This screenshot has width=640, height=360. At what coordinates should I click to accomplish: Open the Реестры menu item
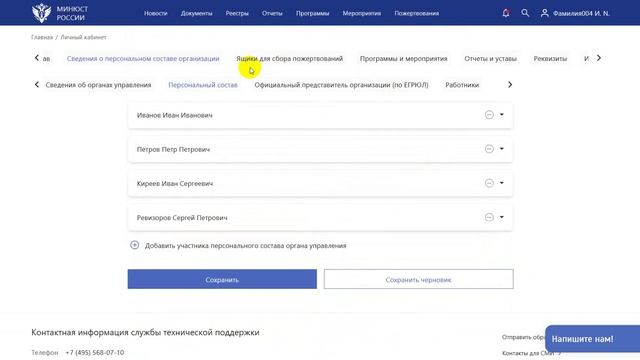pos(237,13)
